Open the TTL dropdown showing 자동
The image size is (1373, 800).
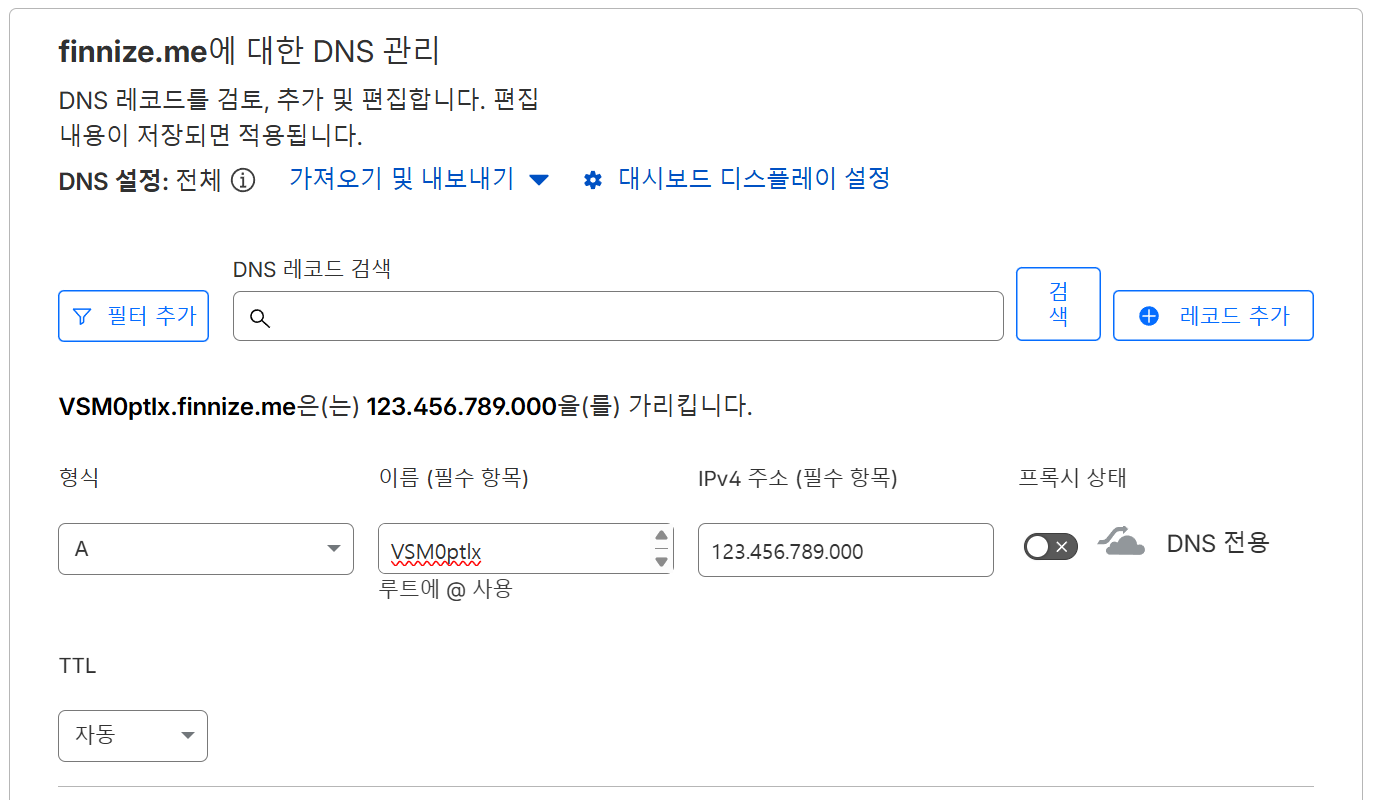[132, 735]
